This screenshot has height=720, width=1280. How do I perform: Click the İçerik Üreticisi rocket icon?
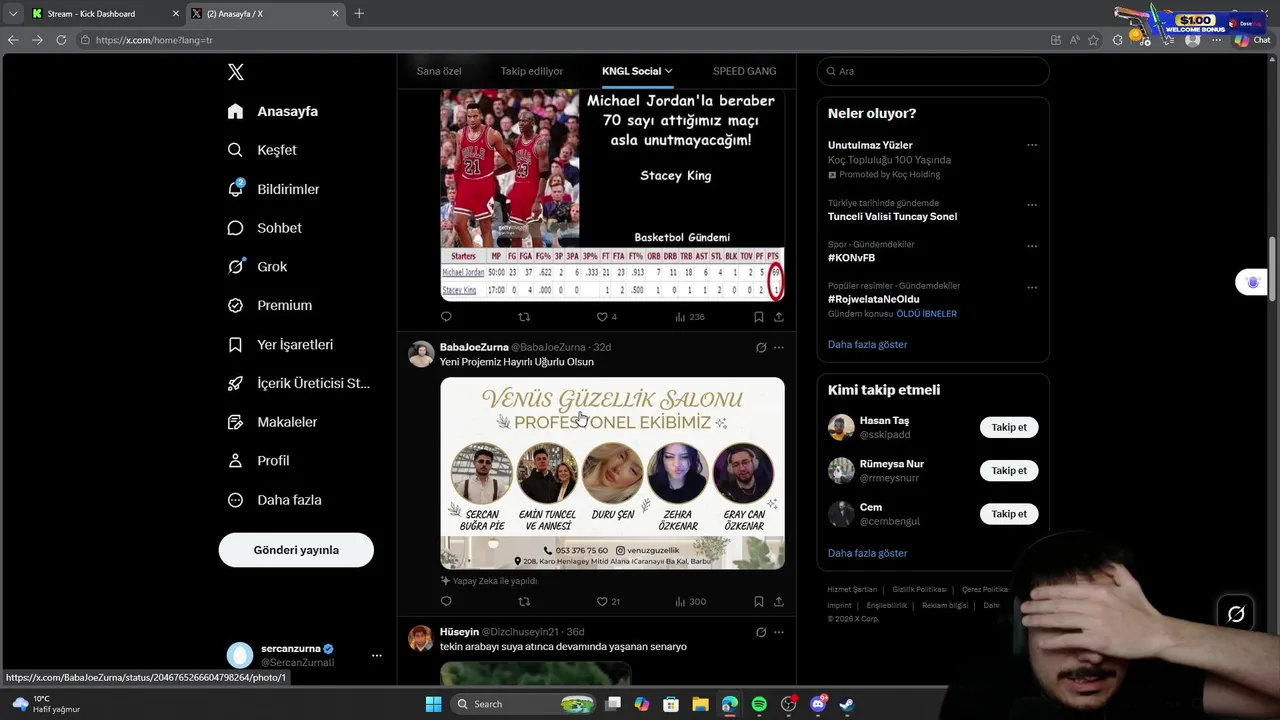click(235, 383)
